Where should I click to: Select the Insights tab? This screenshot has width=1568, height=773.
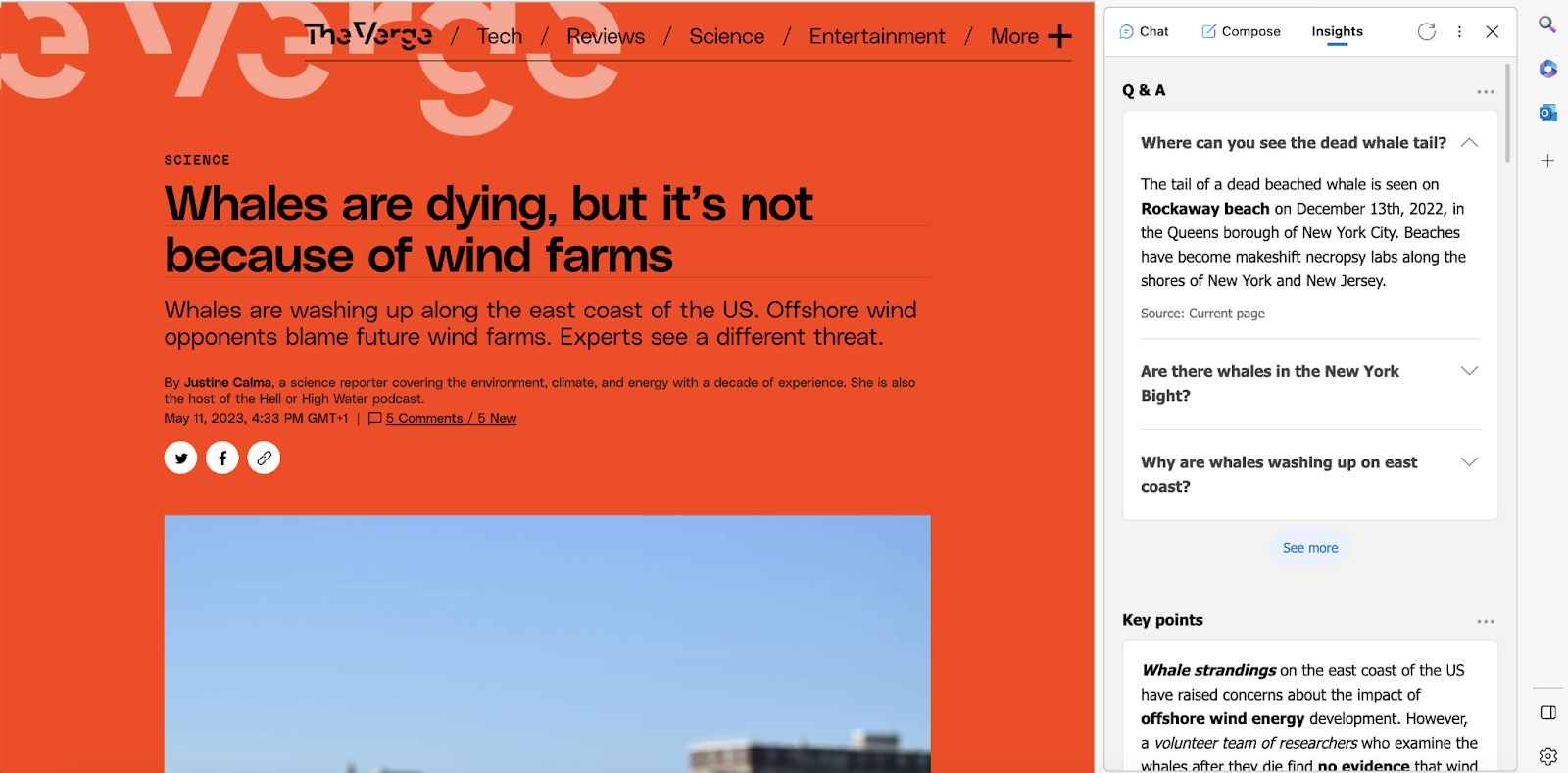tap(1337, 31)
